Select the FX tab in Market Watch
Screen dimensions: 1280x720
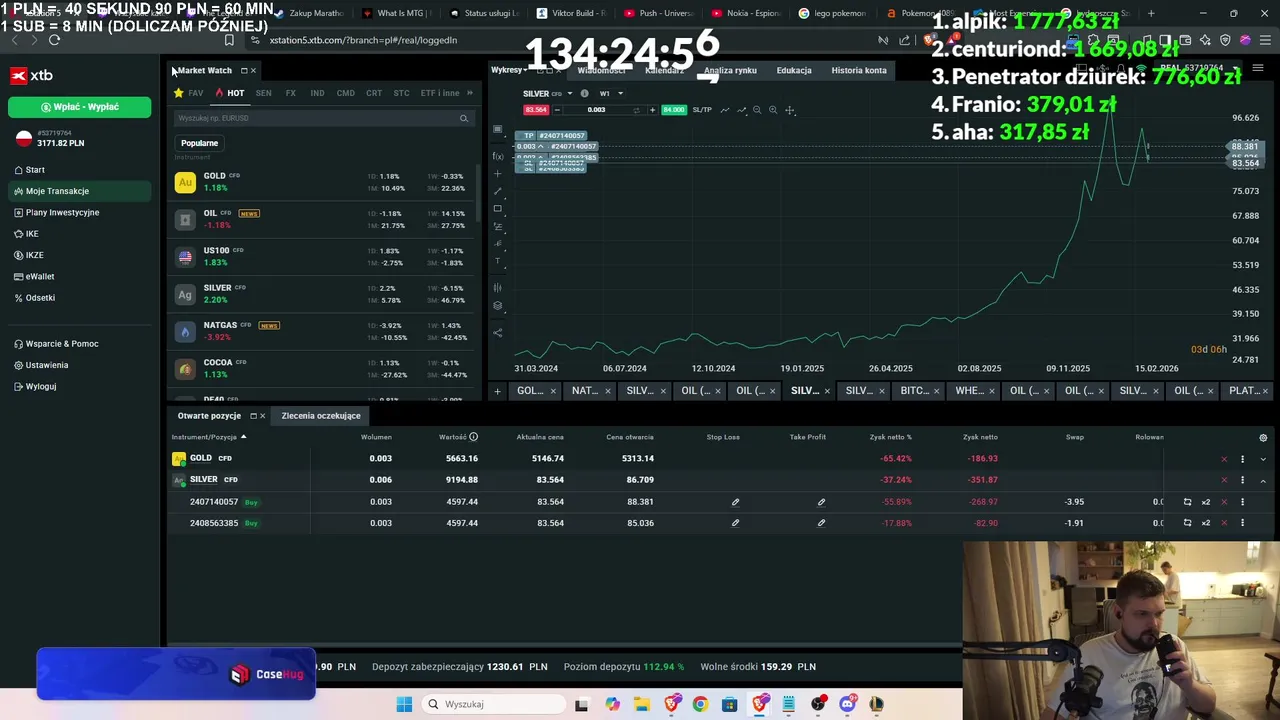click(x=291, y=93)
